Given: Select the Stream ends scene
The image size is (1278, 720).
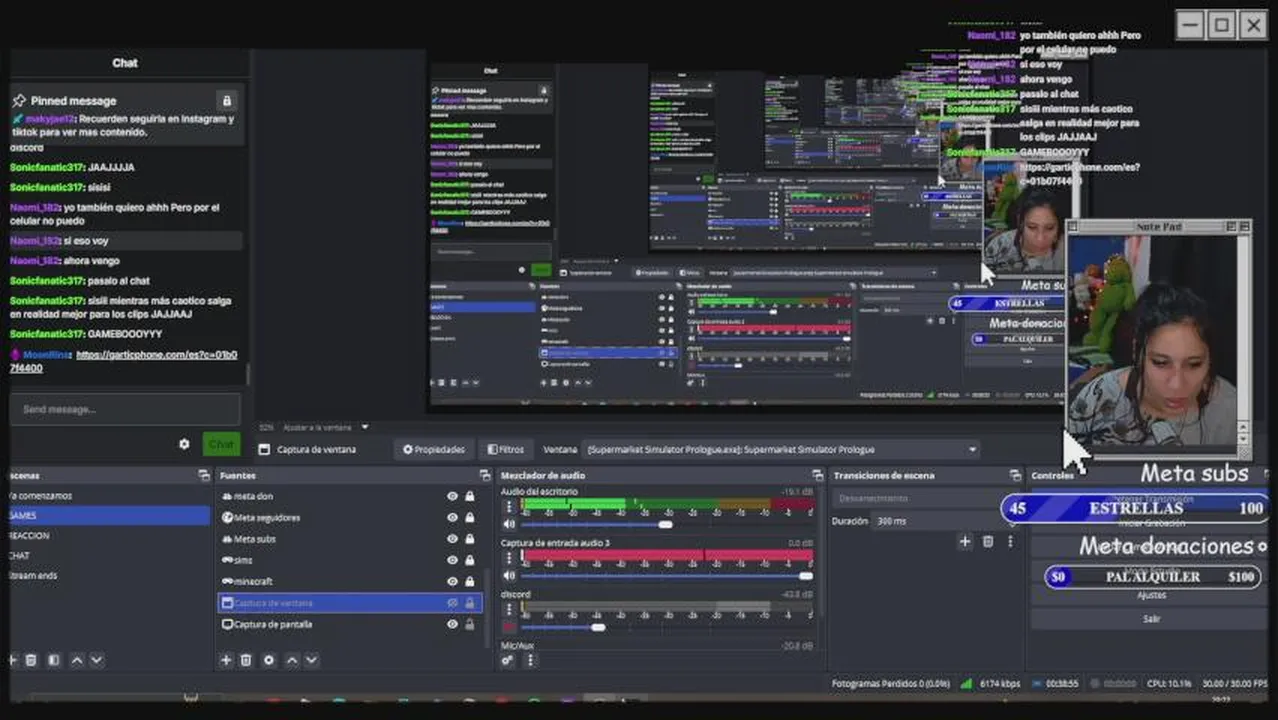Looking at the screenshot, I should coord(108,576).
